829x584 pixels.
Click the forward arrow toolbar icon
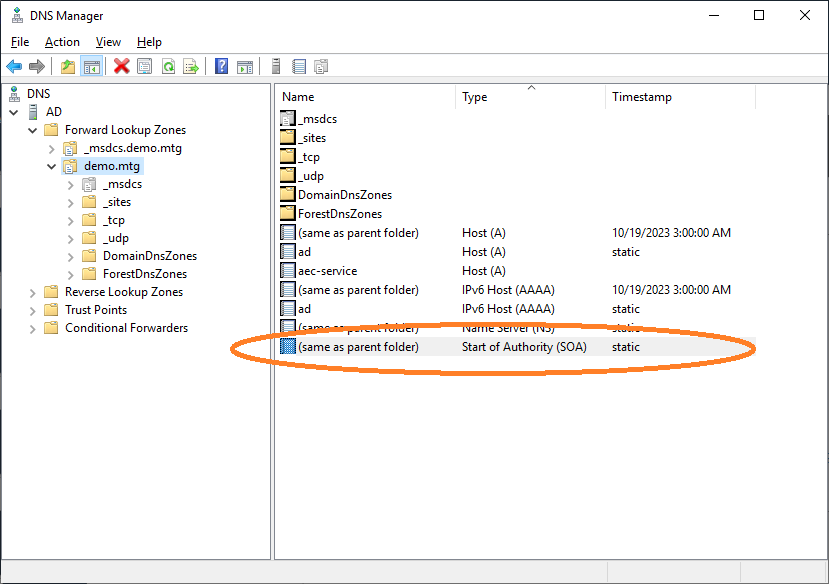tap(39, 67)
